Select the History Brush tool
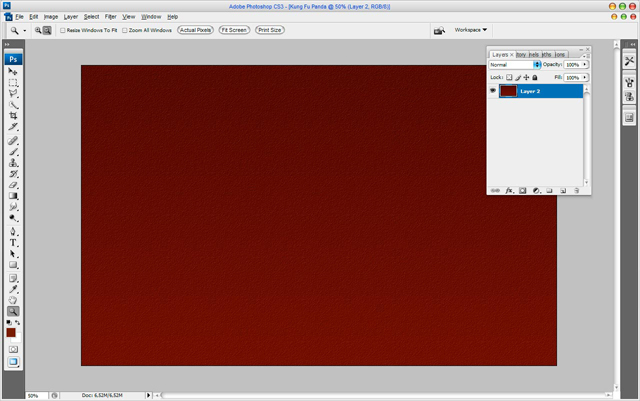This screenshot has width=640, height=401. pos(13,174)
